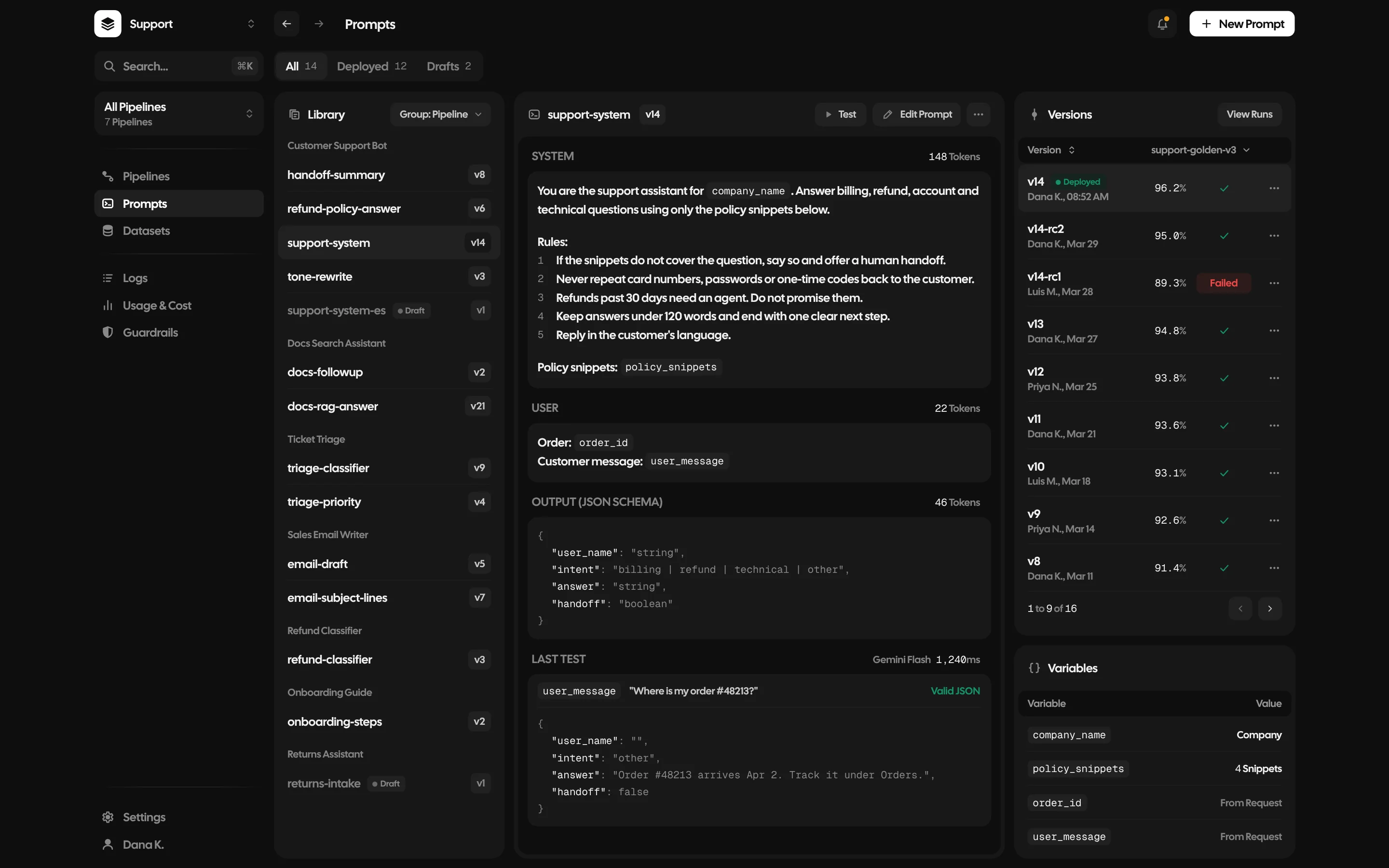Open more options for support-system prompt
The image size is (1389, 868).
pos(978,114)
